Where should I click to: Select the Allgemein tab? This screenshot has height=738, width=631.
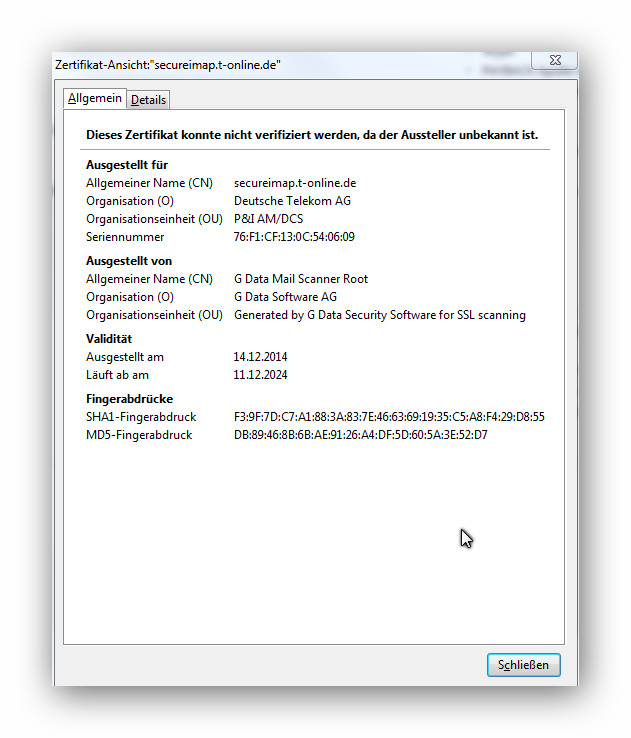95,98
